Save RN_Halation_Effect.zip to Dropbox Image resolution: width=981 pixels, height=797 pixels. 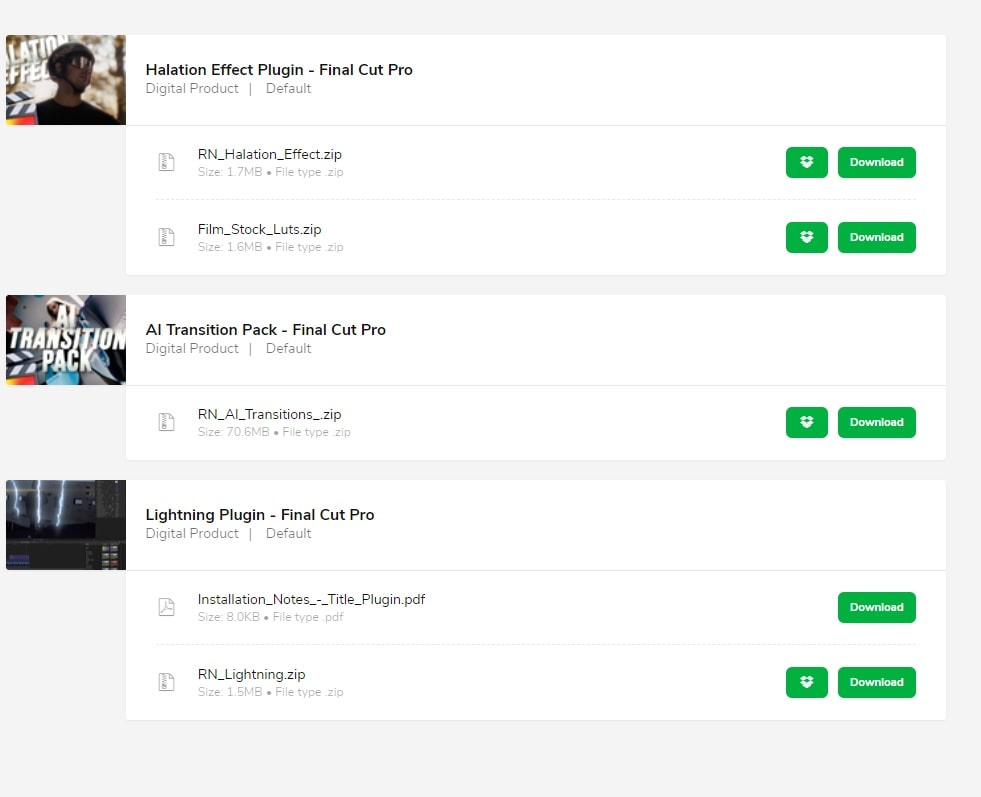(x=806, y=162)
